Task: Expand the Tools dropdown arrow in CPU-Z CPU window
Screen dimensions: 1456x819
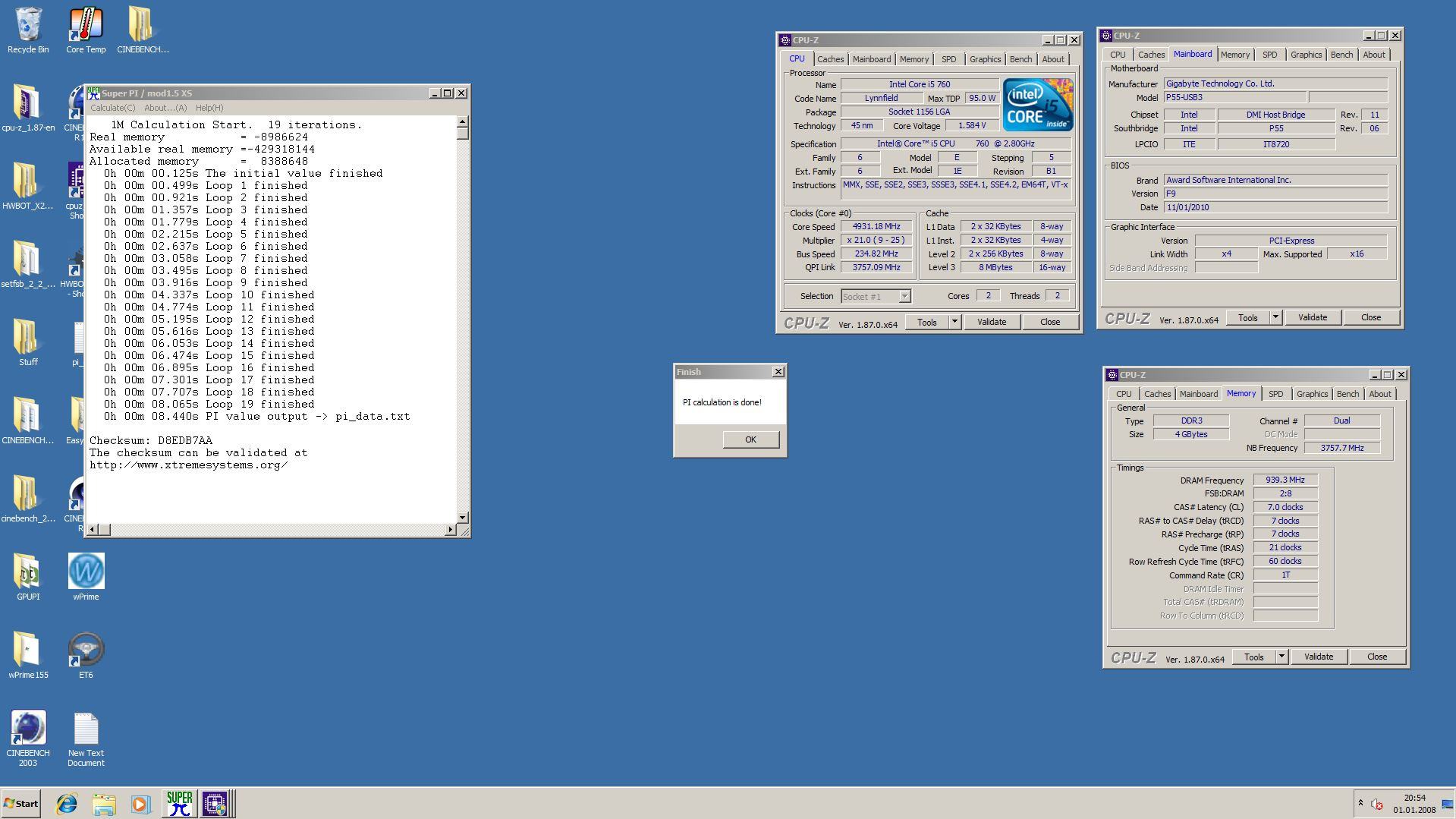Action: 954,322
